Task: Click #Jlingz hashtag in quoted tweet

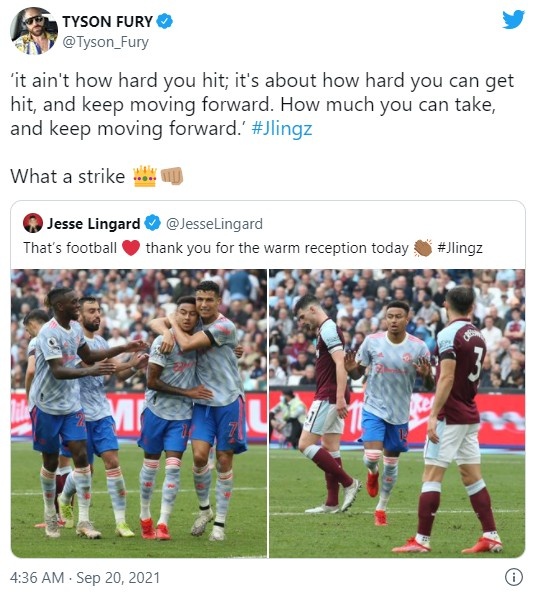Action: click(x=460, y=248)
